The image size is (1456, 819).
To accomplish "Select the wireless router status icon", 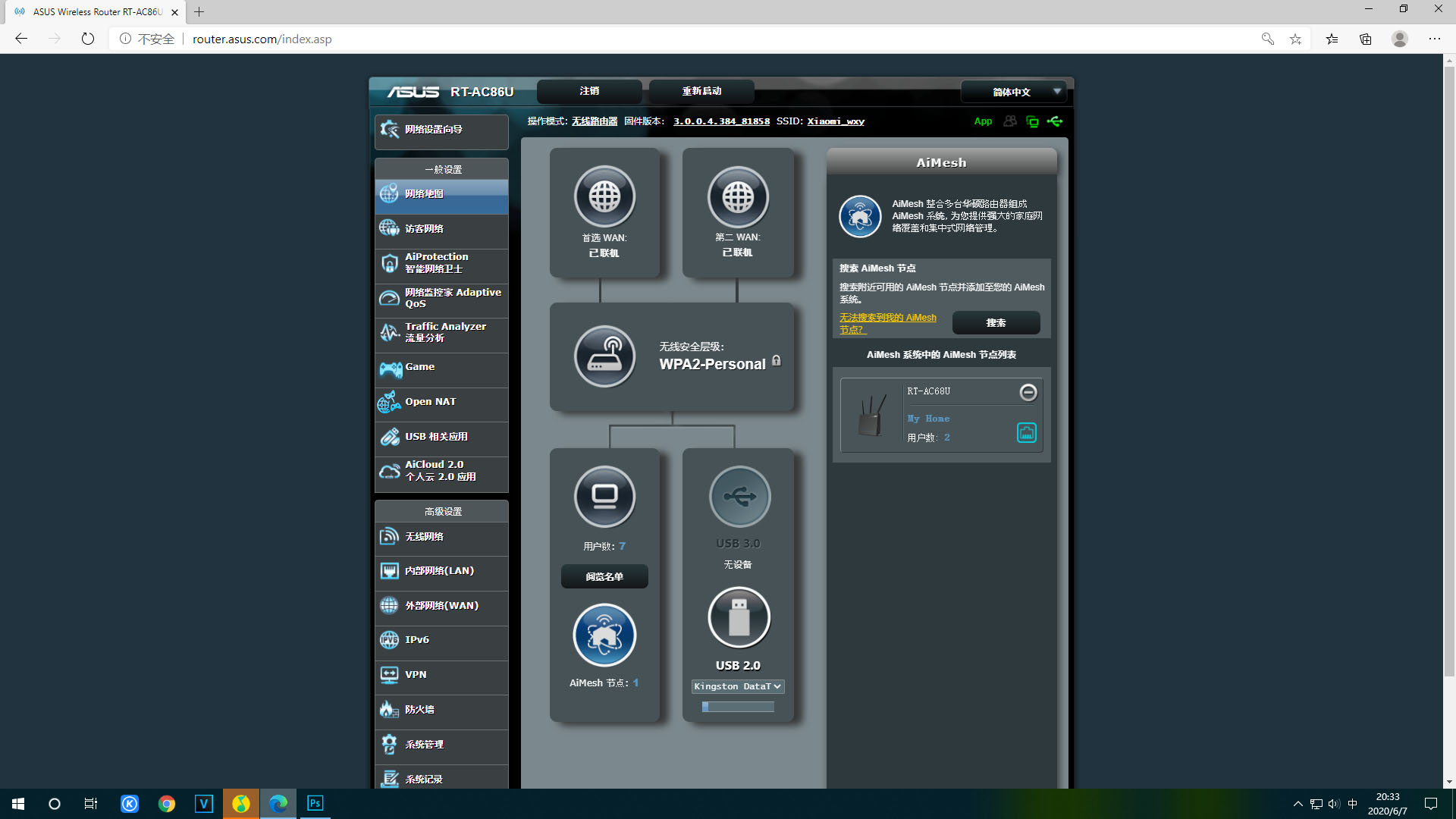I will [x=604, y=356].
